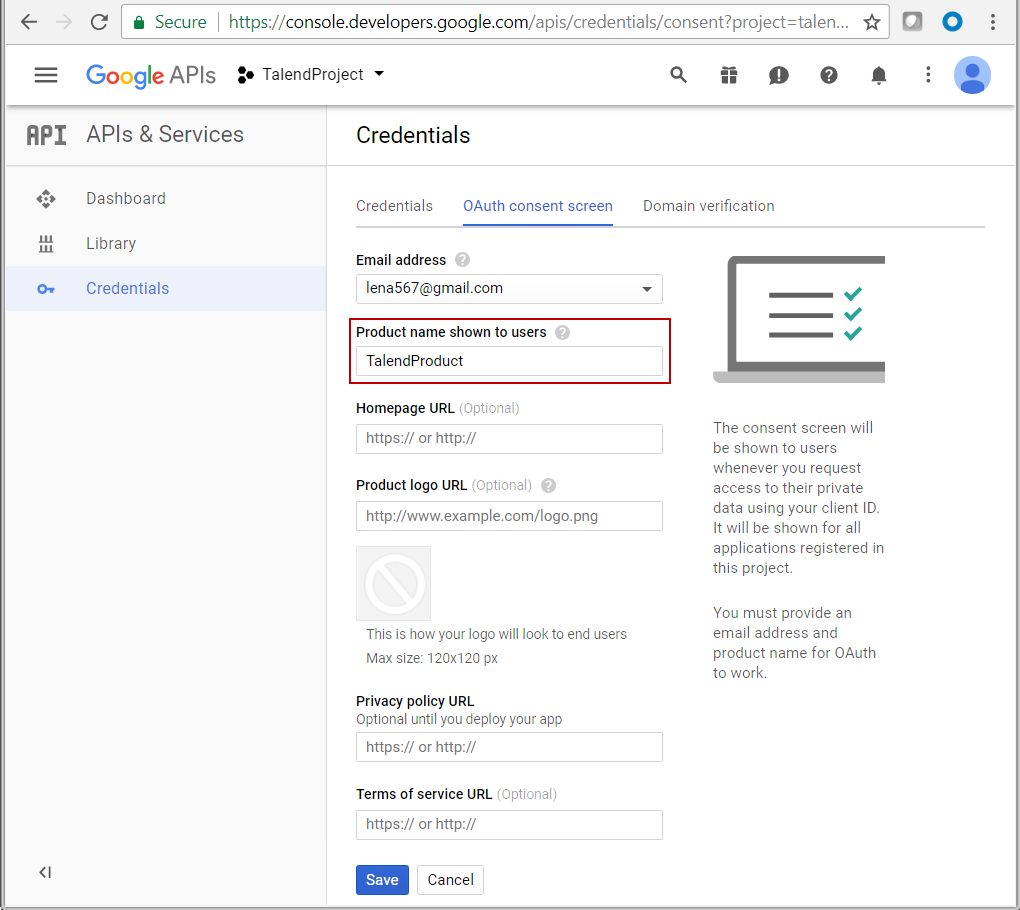Viewport: 1020px width, 910px height.
Task: Click the APIs & Services heading
Action: pyautogui.click(x=165, y=134)
